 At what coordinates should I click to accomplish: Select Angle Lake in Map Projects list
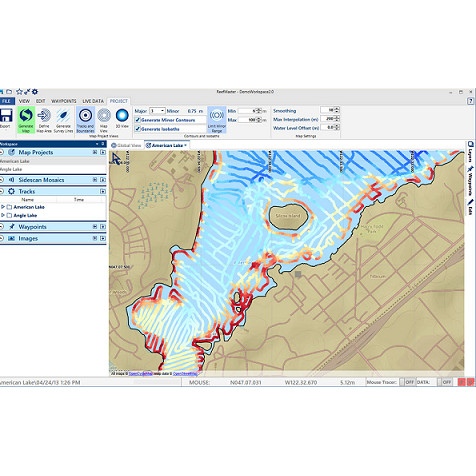click(53, 169)
